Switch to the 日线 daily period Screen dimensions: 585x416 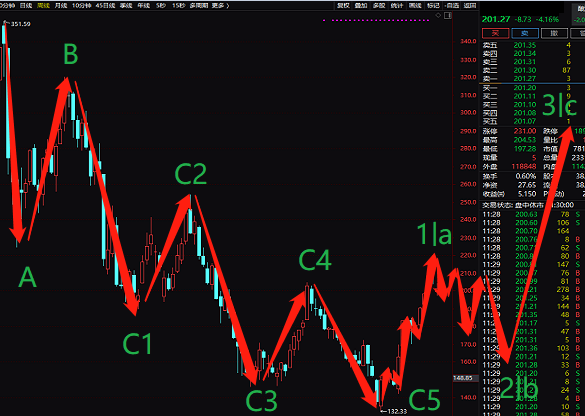(26, 6)
